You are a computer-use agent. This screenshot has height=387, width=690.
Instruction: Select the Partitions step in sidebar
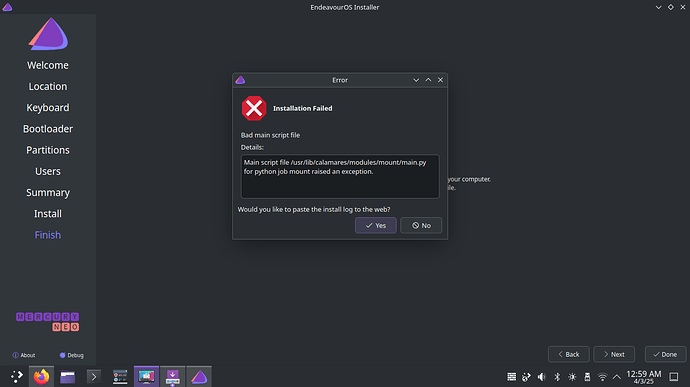(48, 150)
